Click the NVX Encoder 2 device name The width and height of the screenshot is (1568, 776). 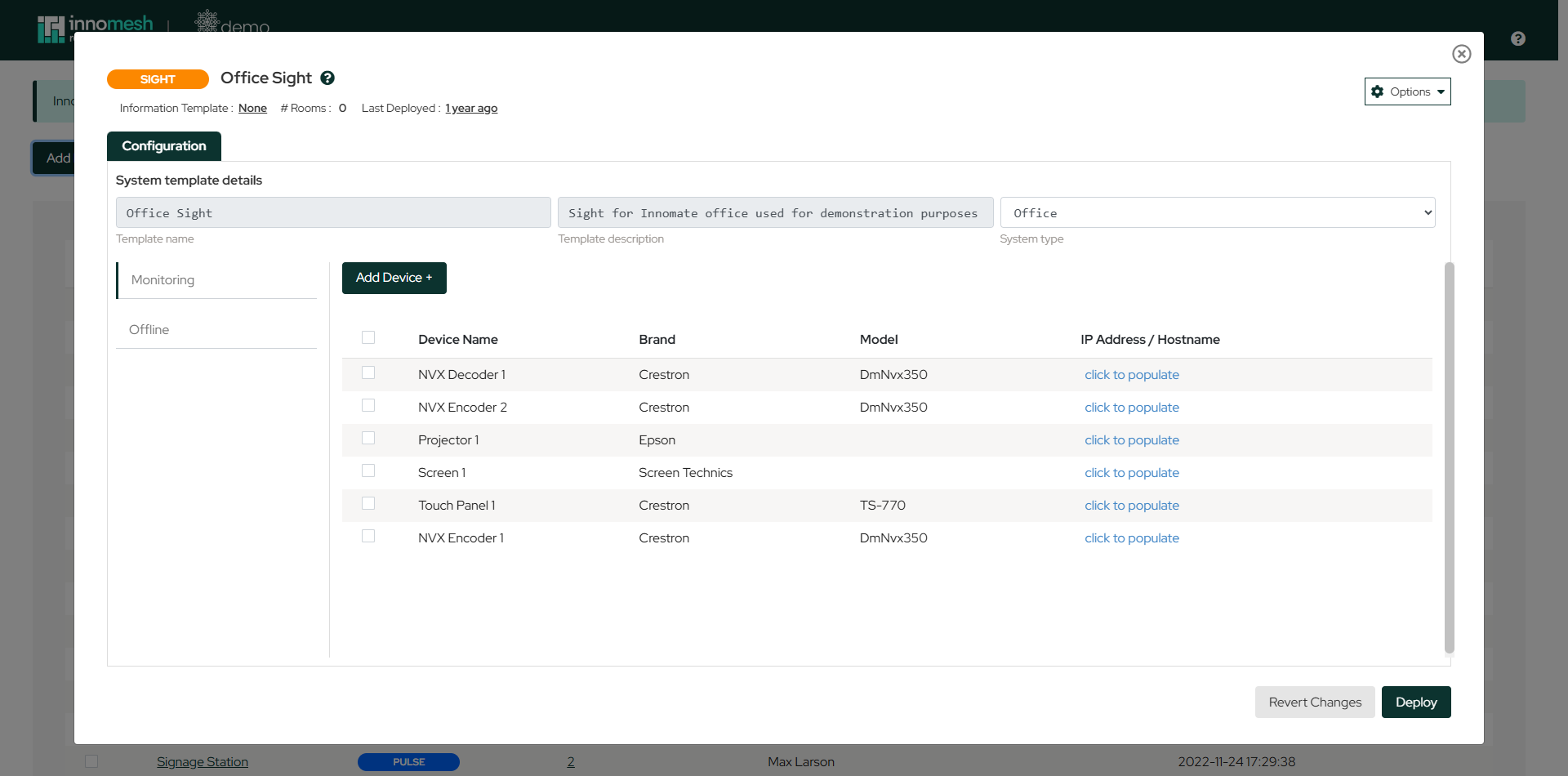point(463,408)
